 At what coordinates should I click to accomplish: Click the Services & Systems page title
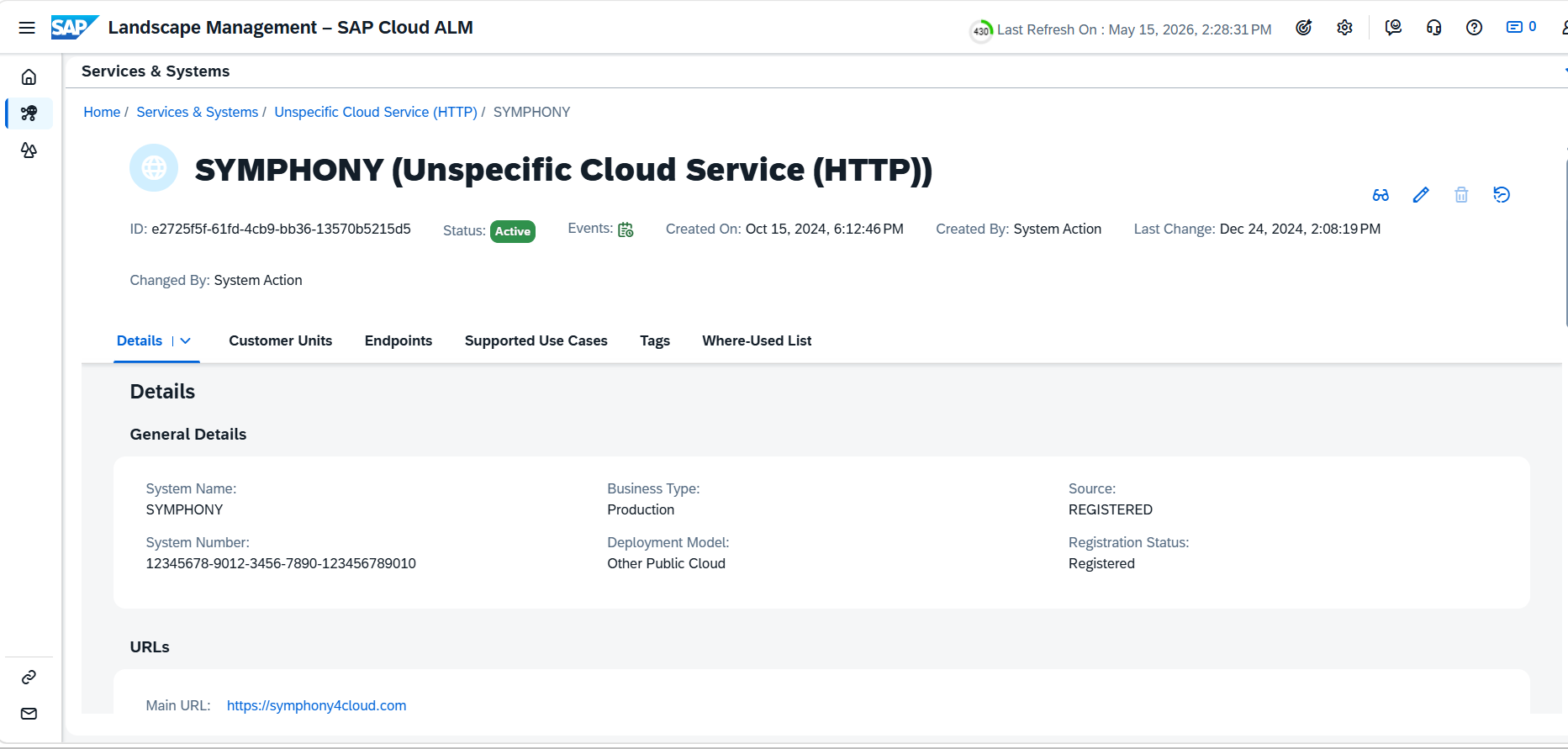[x=156, y=71]
